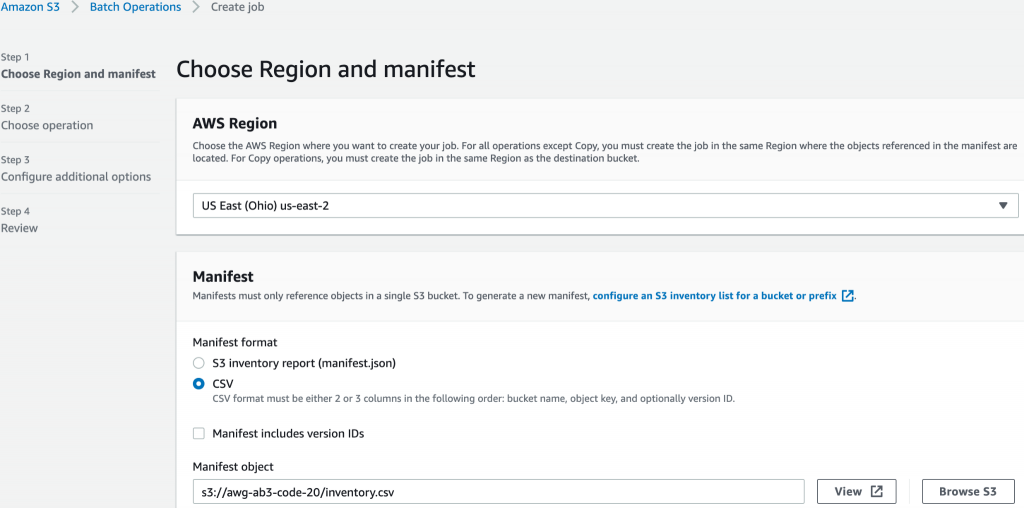1024x508 pixels.
Task: Click the Choose Region and manifest heading
Action: pos(326,69)
